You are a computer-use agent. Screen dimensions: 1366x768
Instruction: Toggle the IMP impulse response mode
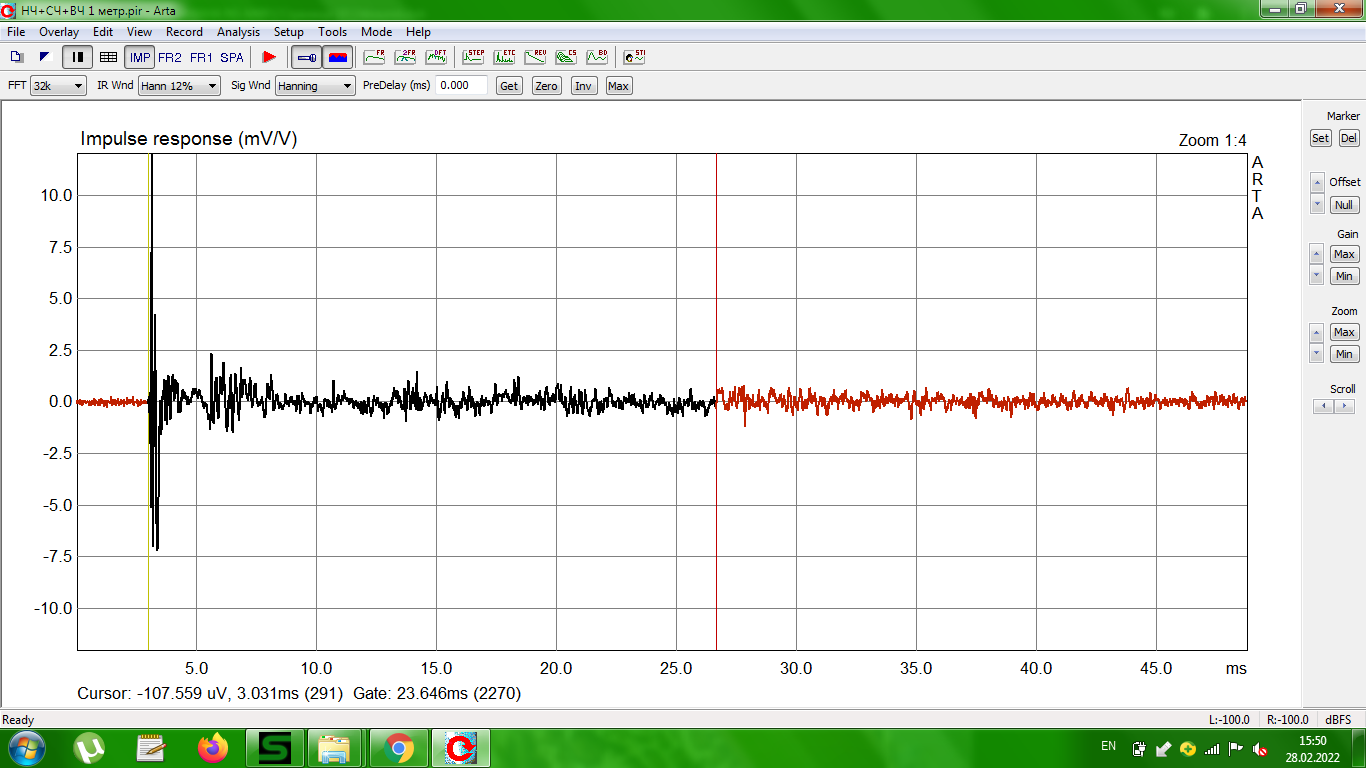click(x=139, y=57)
